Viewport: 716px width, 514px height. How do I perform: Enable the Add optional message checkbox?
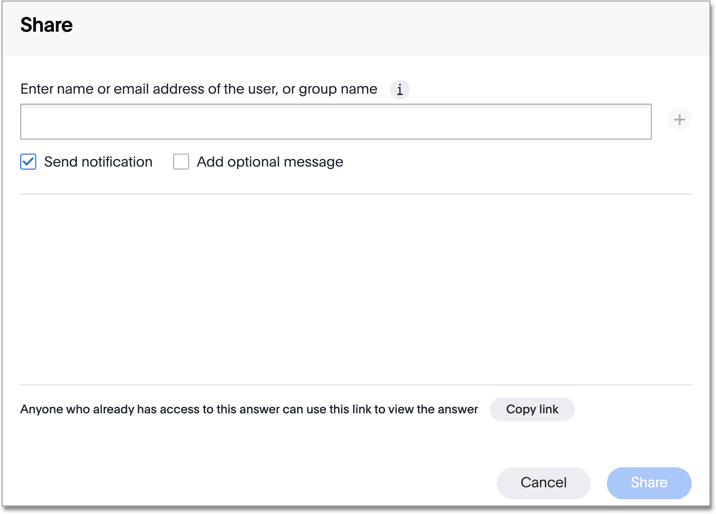pyautogui.click(x=181, y=161)
